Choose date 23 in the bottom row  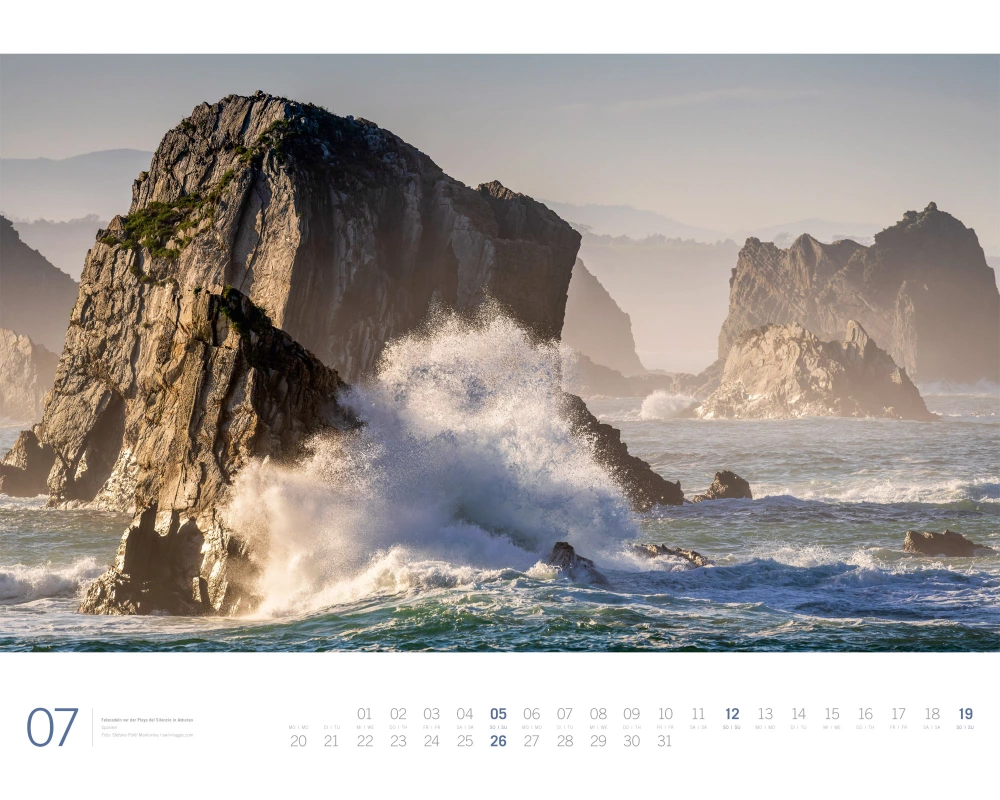coord(398,741)
